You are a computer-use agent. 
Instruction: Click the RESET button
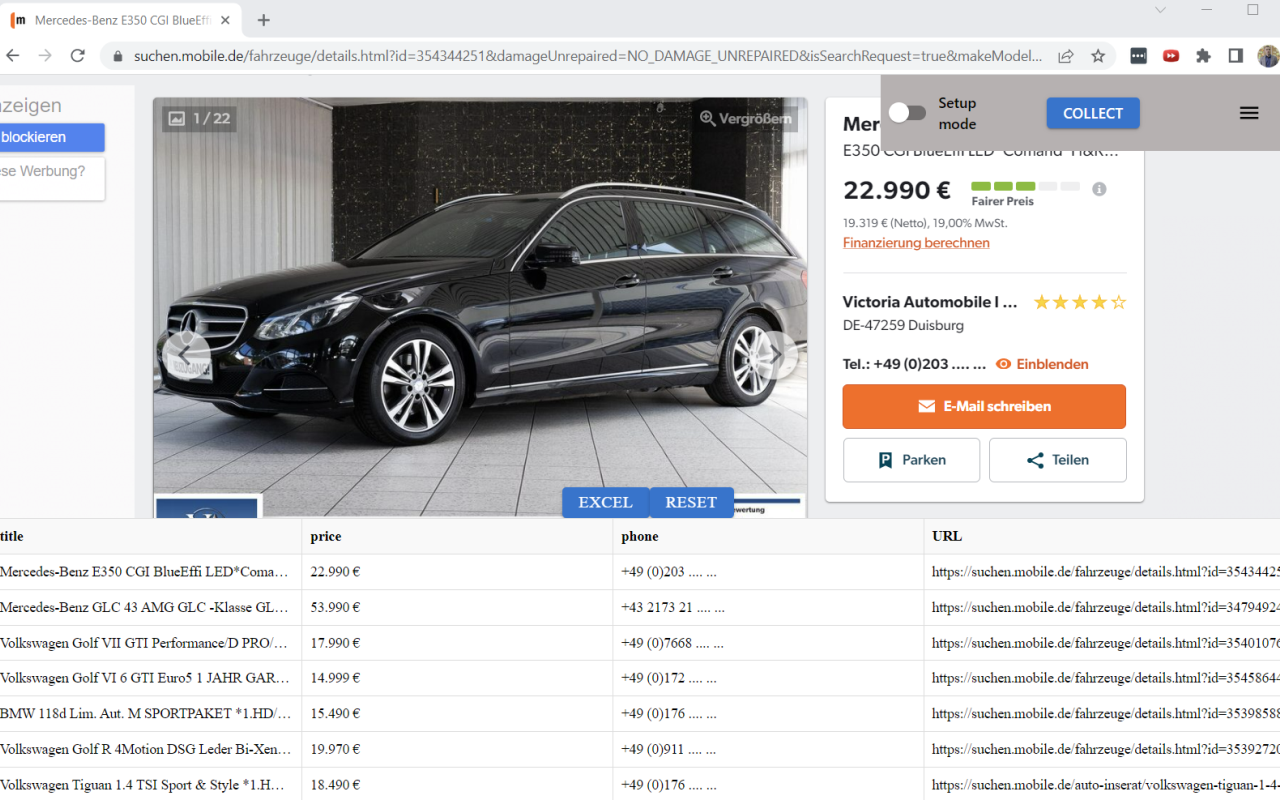(x=691, y=502)
